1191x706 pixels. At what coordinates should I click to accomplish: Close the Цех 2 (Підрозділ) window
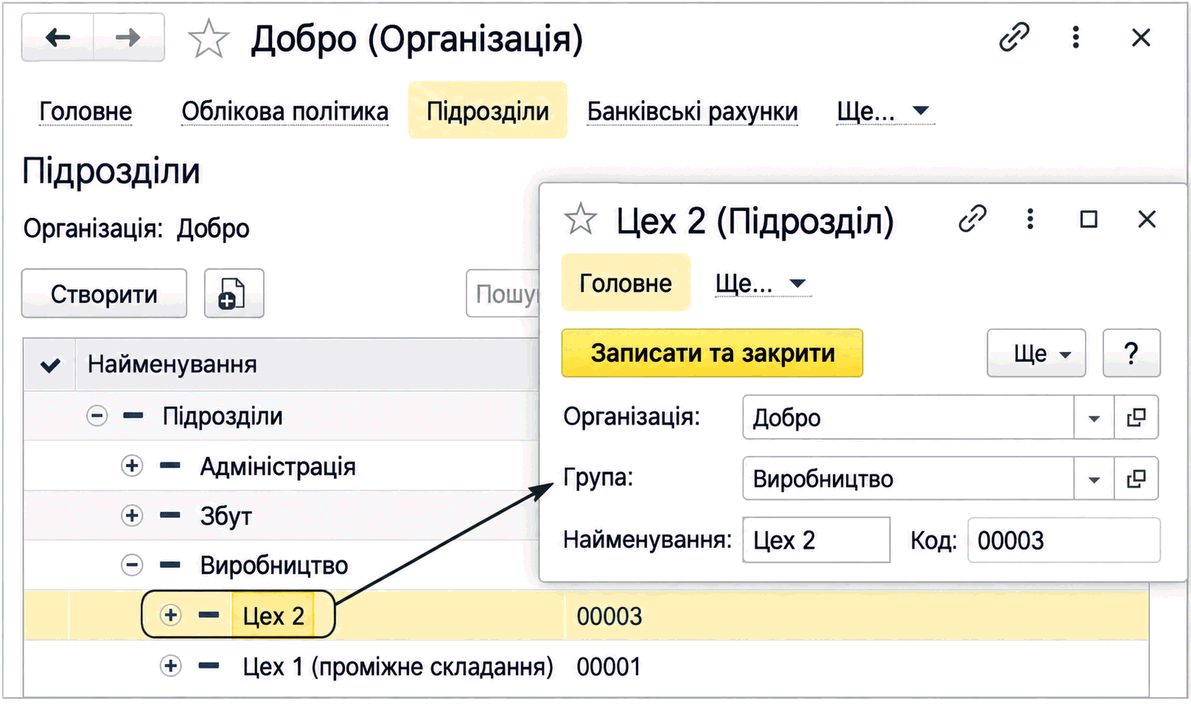[x=1147, y=219]
